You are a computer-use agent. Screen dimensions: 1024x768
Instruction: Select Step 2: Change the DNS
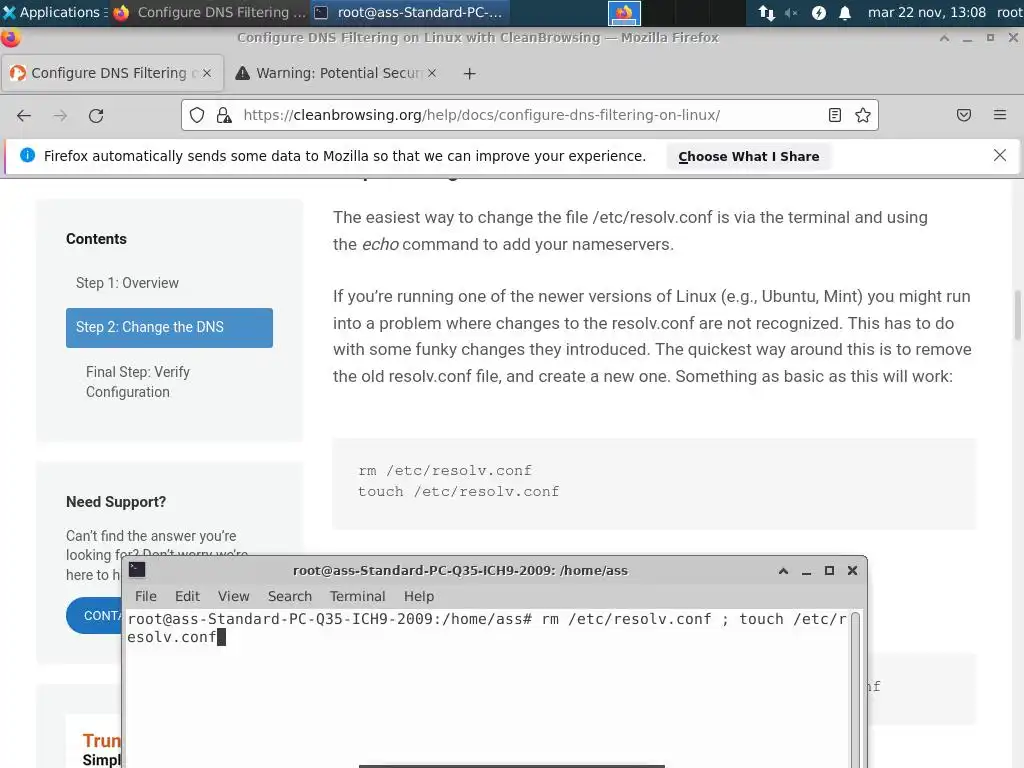tap(169, 327)
